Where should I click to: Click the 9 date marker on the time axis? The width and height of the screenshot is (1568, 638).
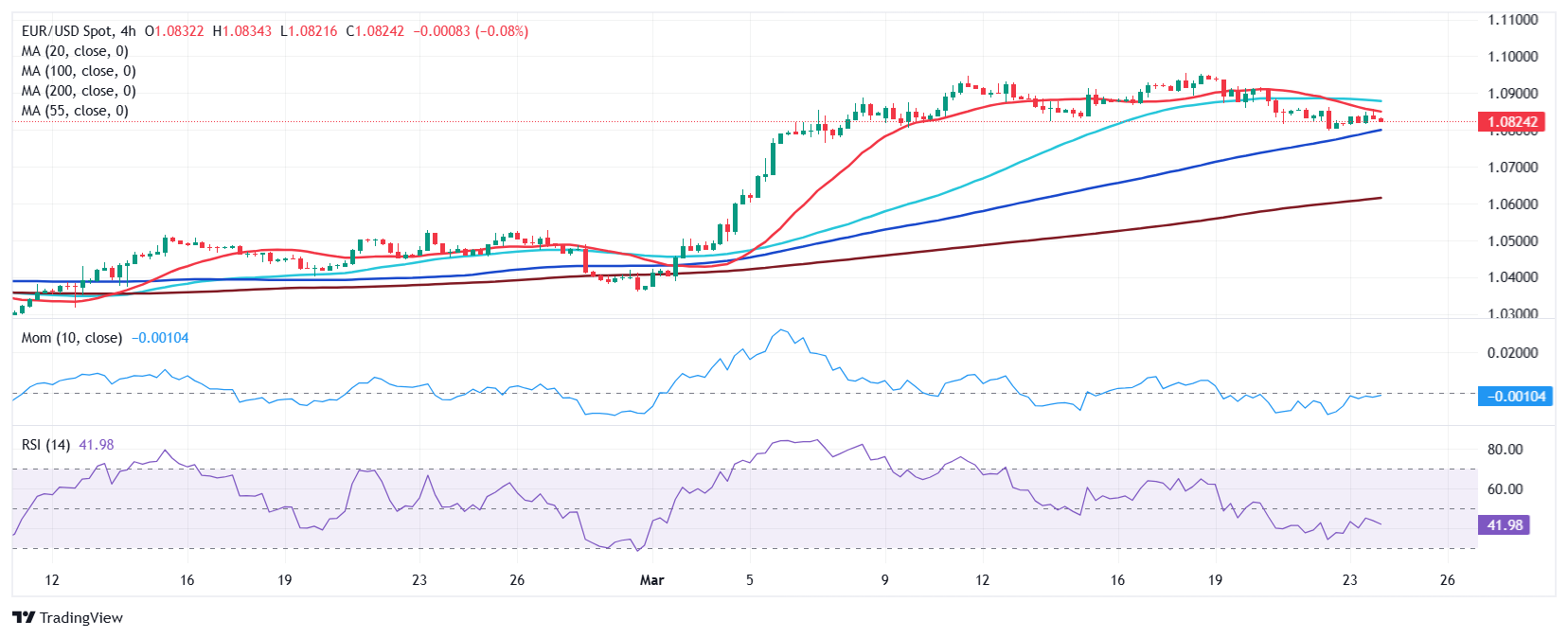pyautogui.click(x=885, y=580)
